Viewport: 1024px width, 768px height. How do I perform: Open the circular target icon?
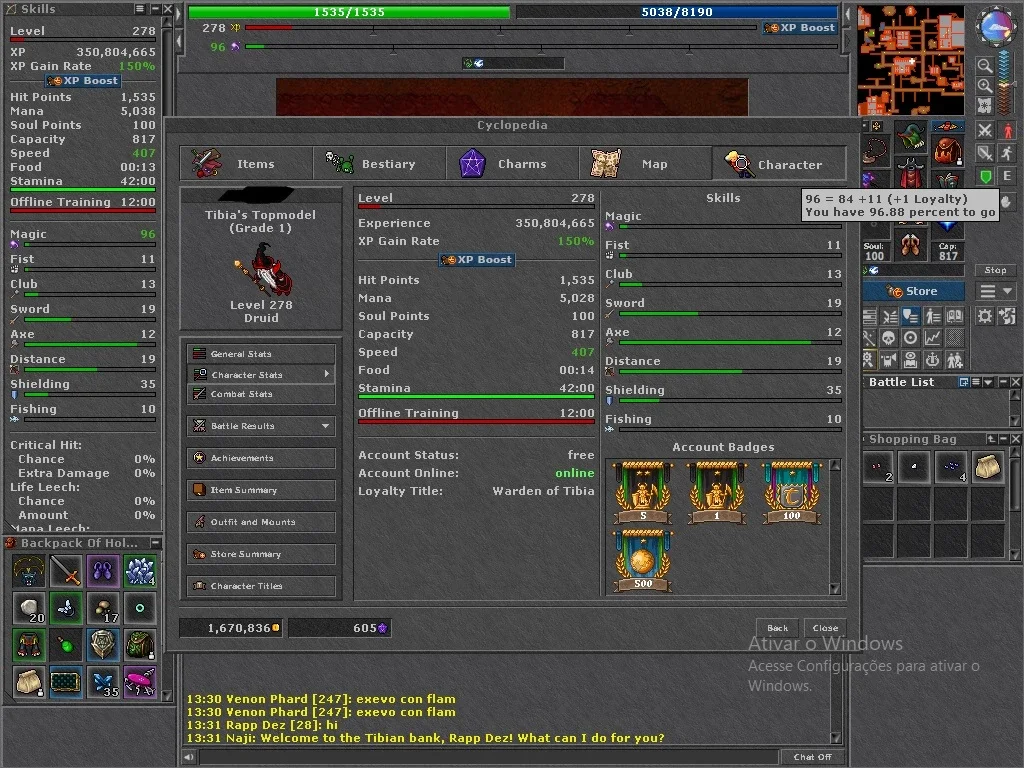click(910, 338)
